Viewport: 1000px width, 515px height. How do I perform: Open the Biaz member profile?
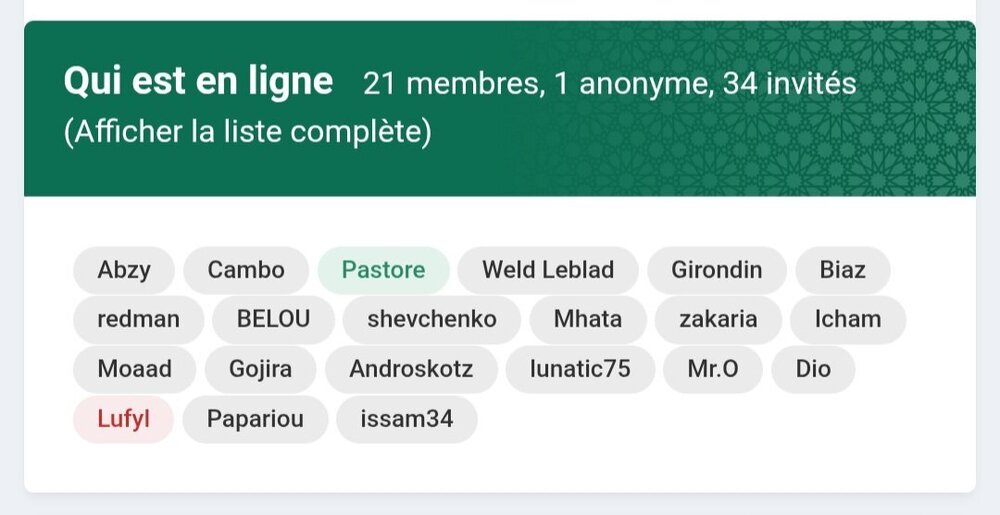[x=842, y=270]
